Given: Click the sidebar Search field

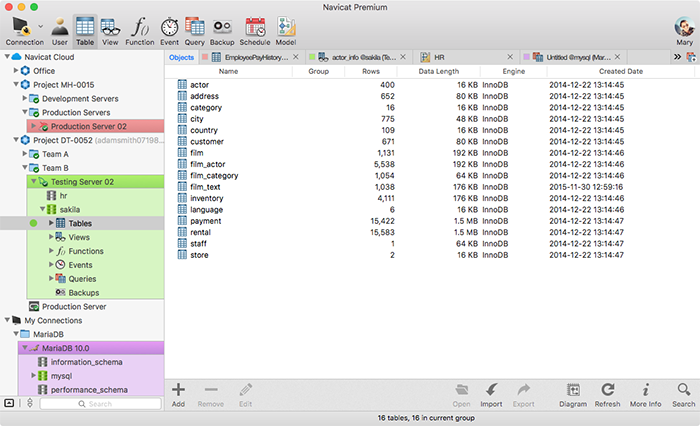Looking at the screenshot, I should point(100,404).
